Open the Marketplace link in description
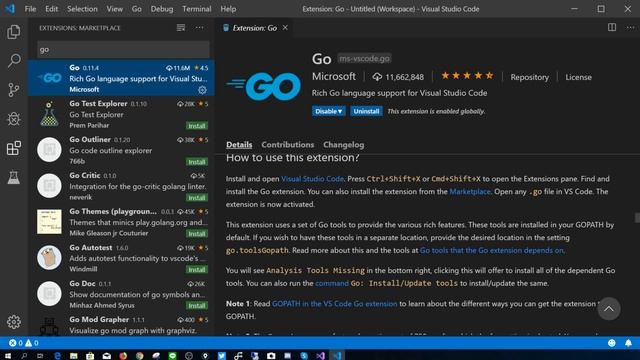This screenshot has height=360, width=640. coord(470,191)
